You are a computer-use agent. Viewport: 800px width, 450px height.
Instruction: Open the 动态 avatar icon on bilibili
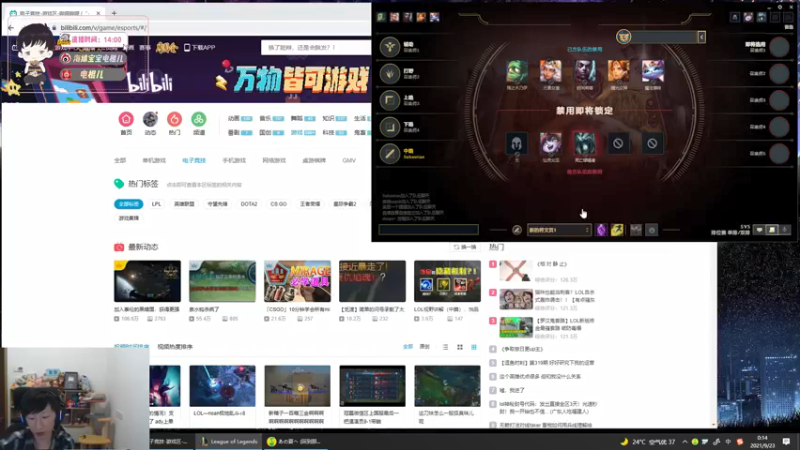(x=150, y=119)
